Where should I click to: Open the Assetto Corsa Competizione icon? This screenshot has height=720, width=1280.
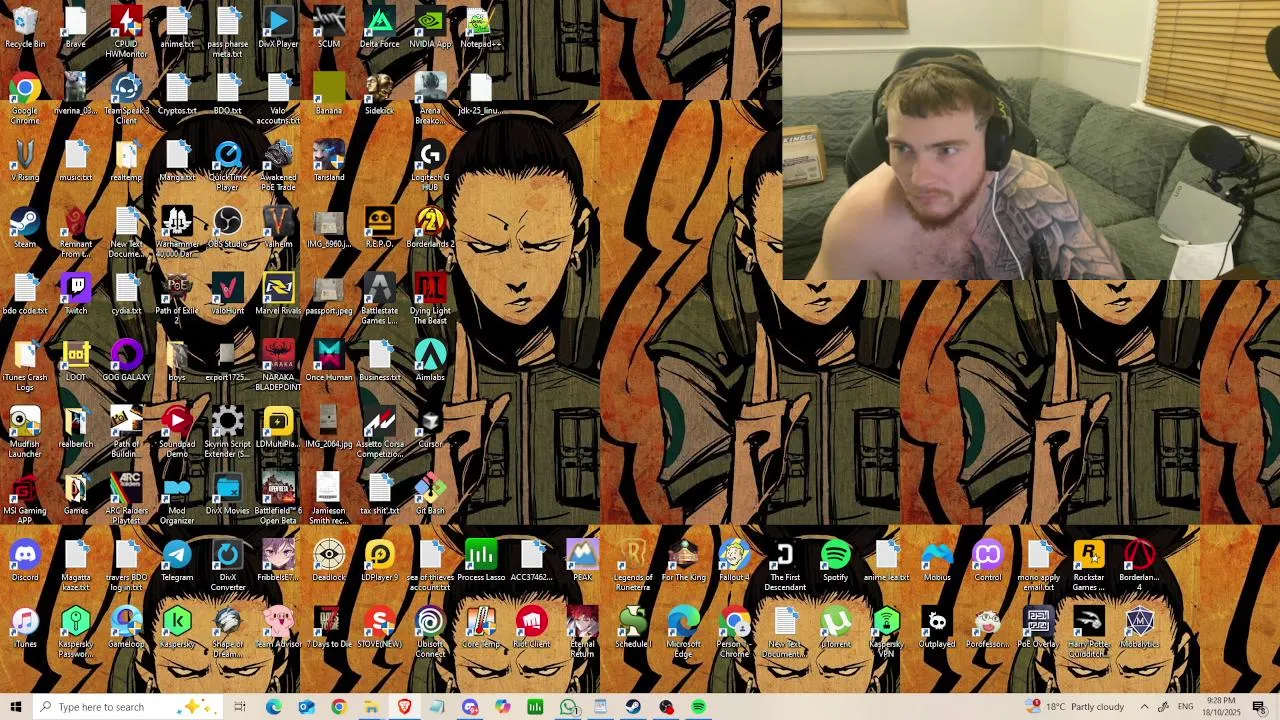[380, 432]
